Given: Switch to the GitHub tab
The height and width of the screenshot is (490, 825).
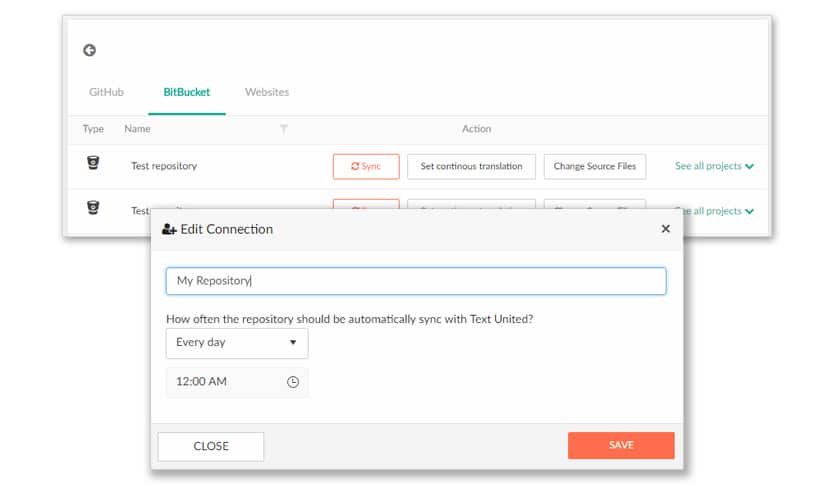Looking at the screenshot, I should [106, 92].
